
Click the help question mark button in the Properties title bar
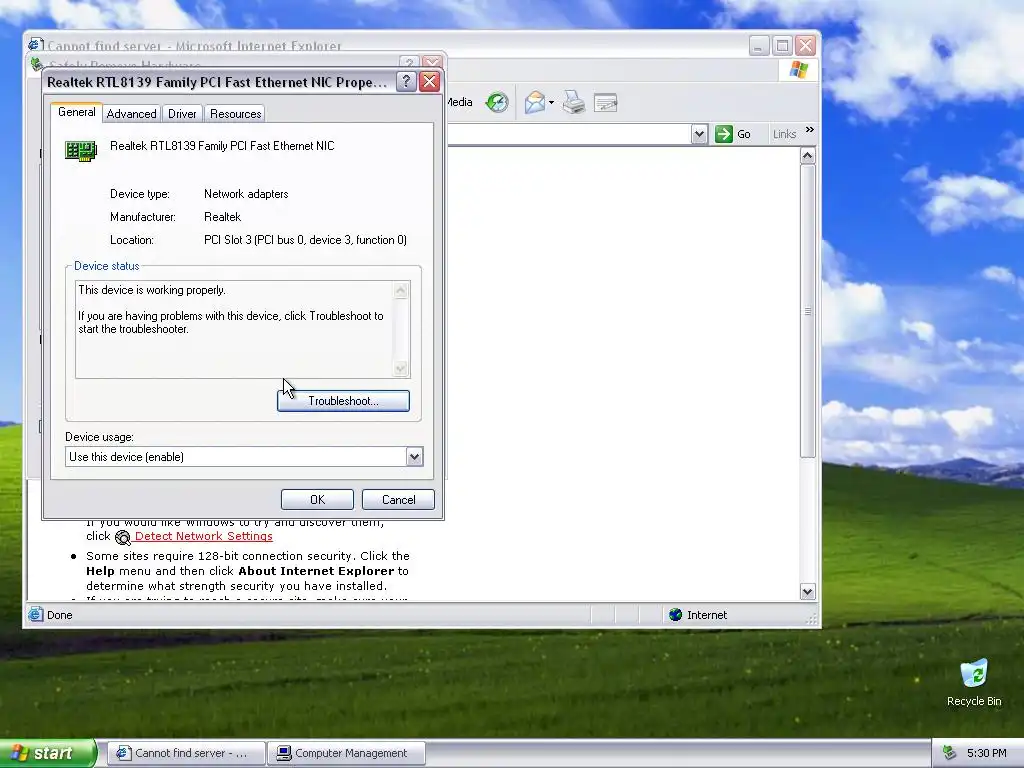point(406,82)
